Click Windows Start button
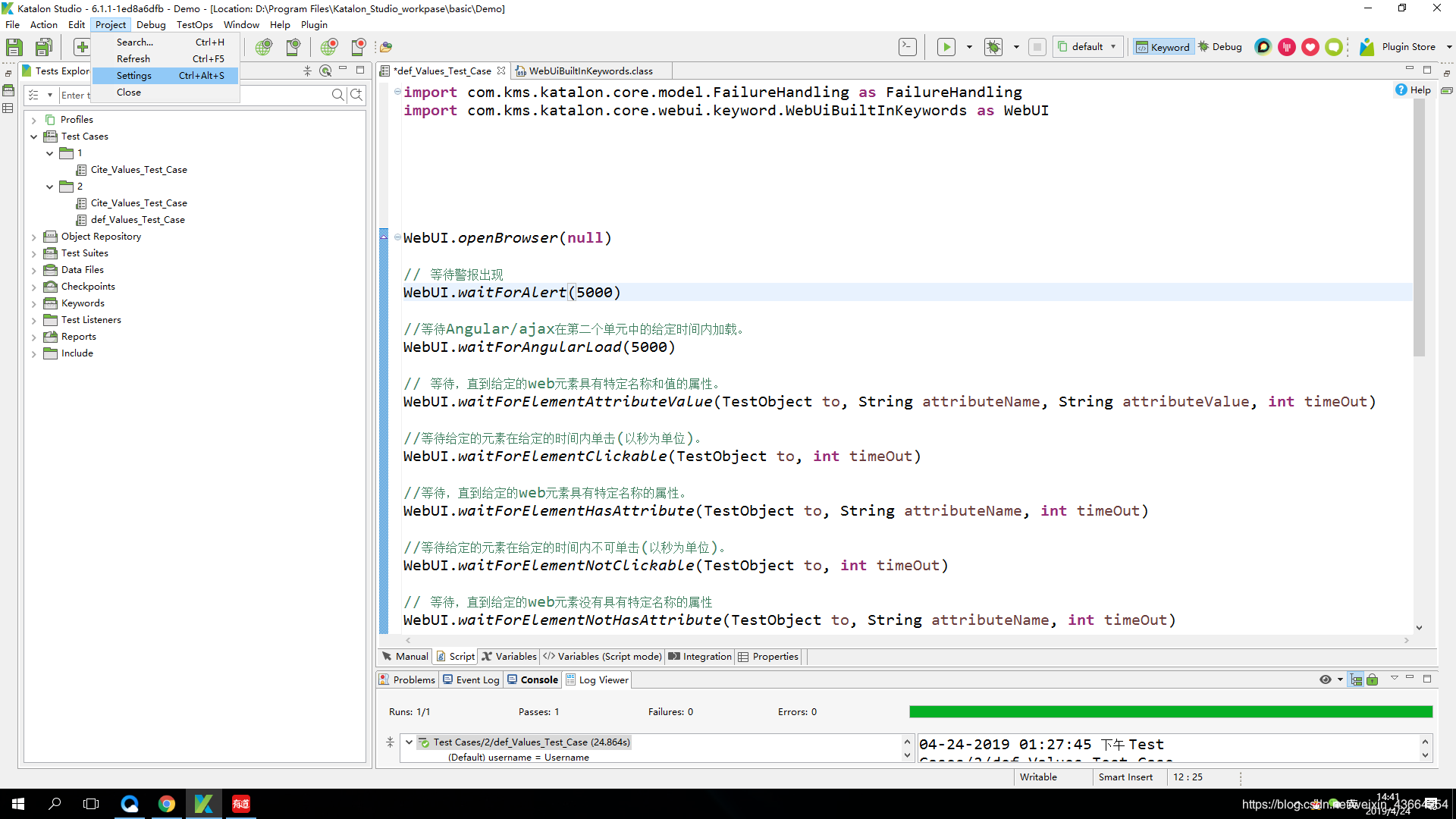The height and width of the screenshot is (819, 1456). coord(18,804)
